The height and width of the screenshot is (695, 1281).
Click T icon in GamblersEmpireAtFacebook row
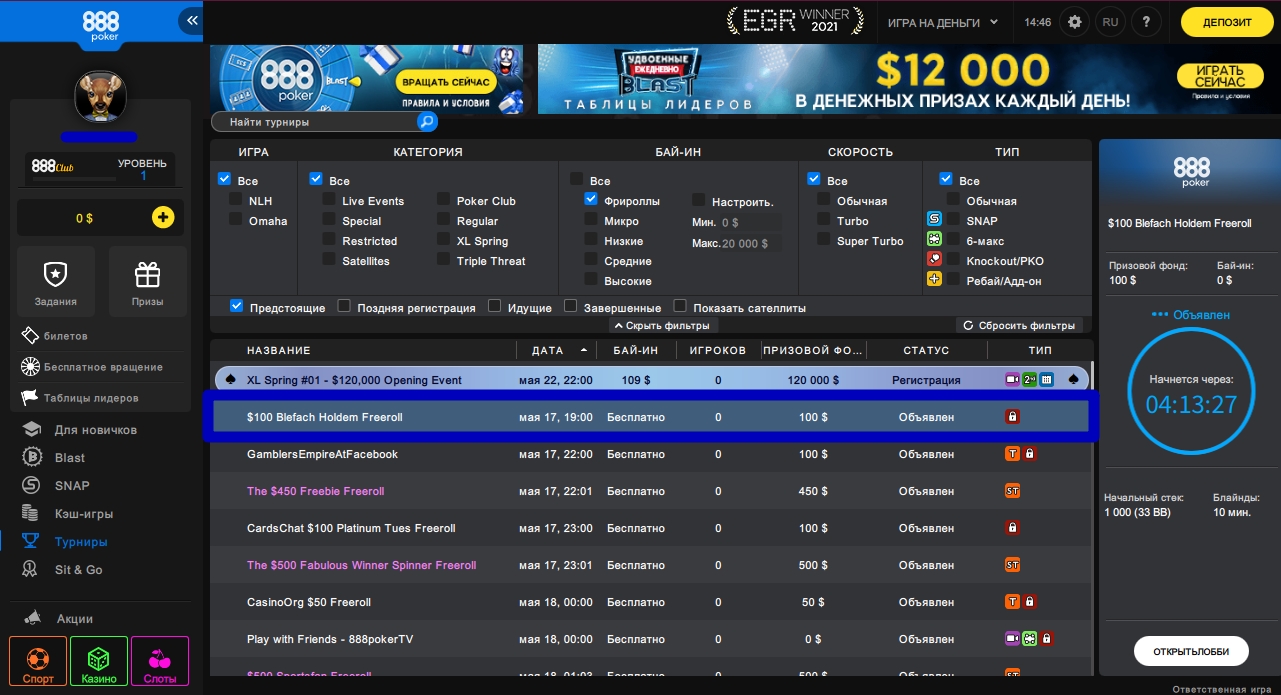pos(1012,454)
